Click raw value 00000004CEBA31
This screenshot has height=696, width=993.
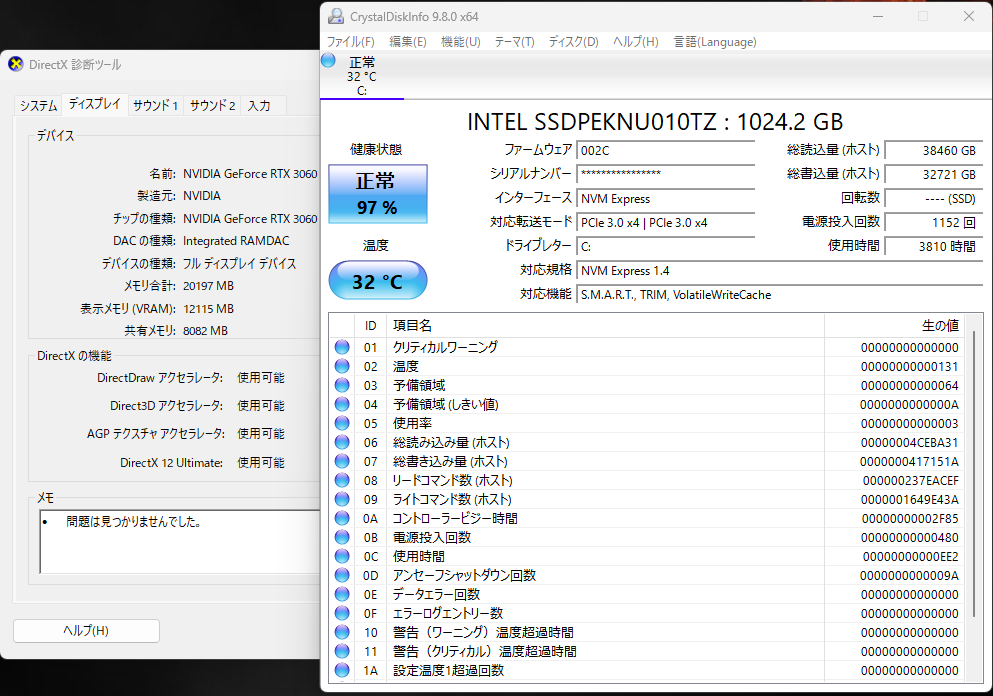pyautogui.click(x=909, y=442)
